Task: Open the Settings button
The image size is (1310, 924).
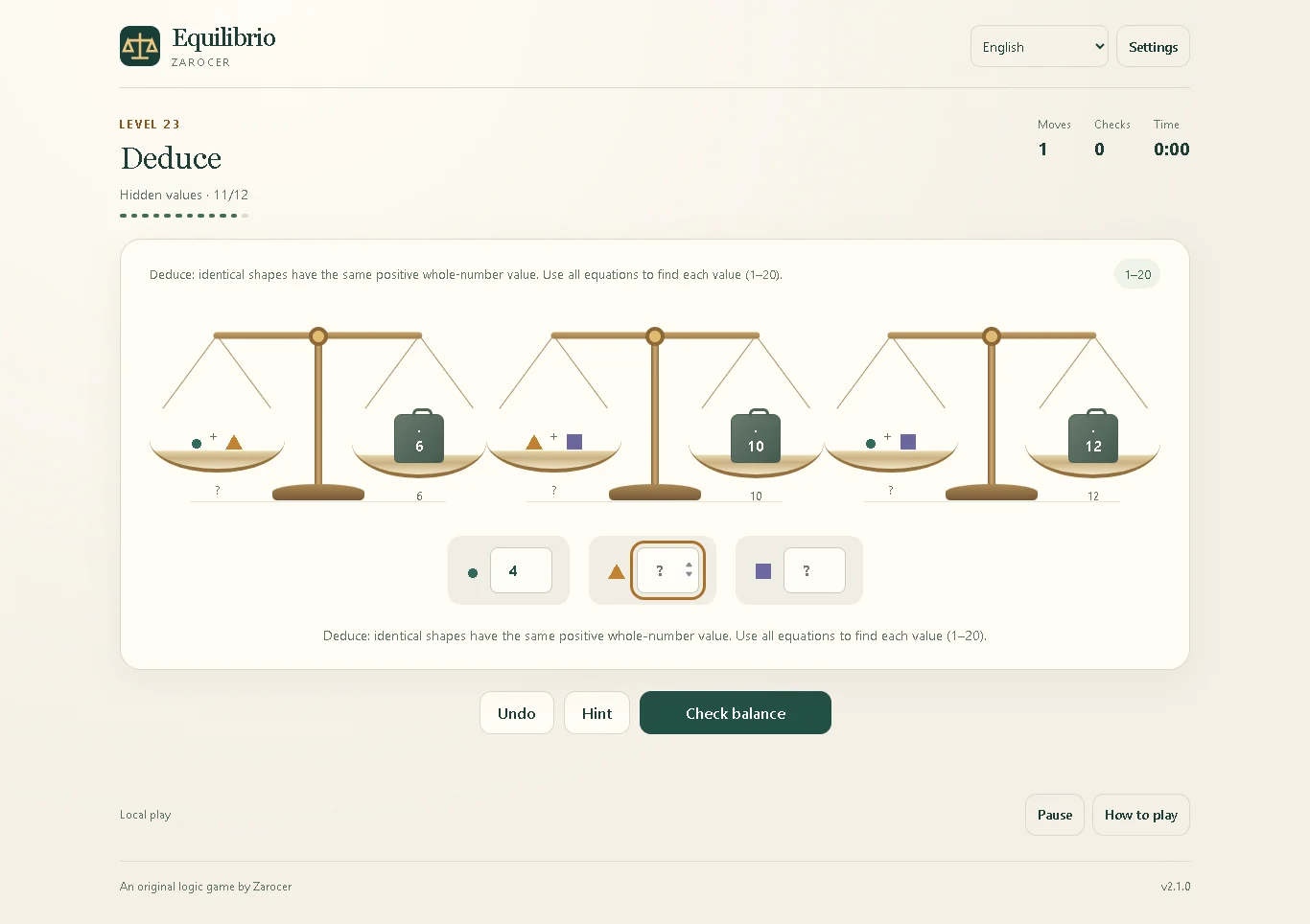Action: 1153,46
